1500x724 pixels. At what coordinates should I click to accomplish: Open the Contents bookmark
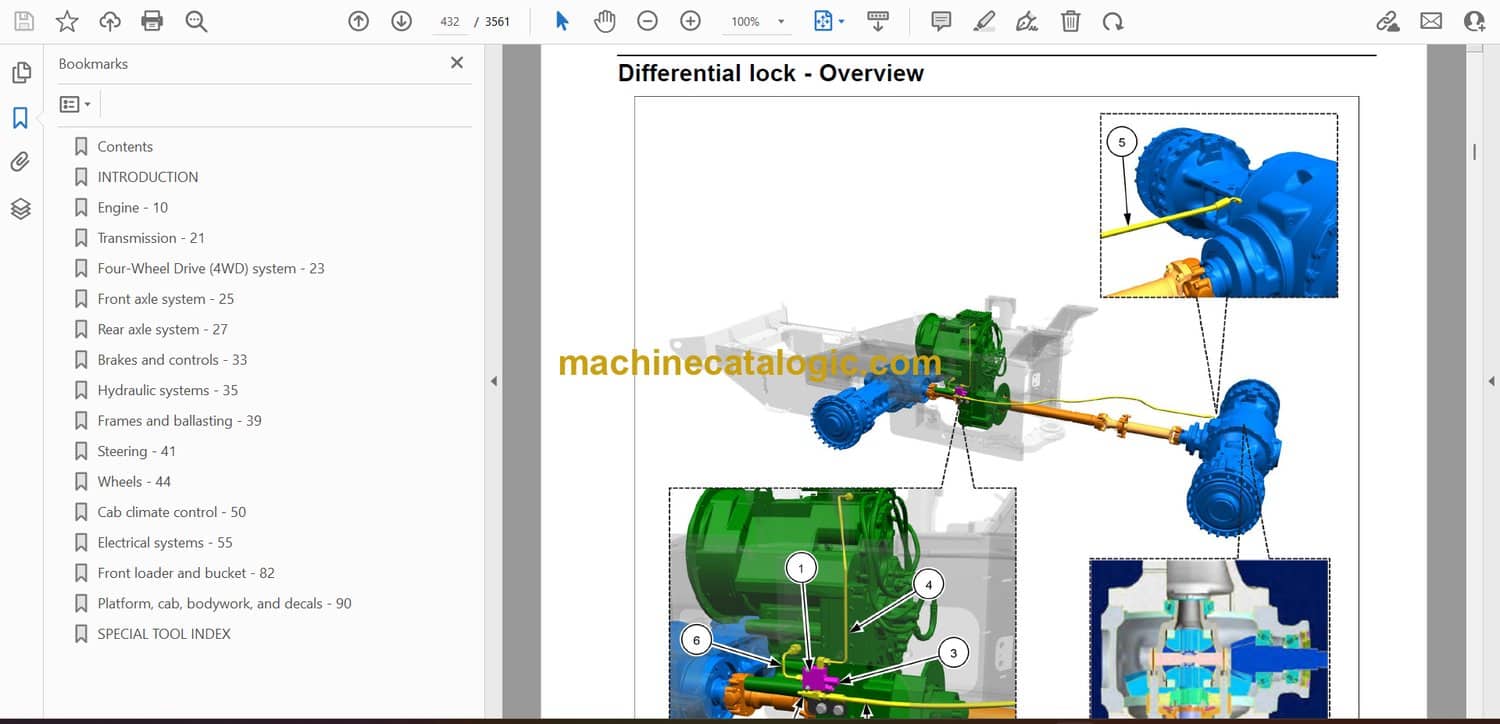pyautogui.click(x=125, y=146)
